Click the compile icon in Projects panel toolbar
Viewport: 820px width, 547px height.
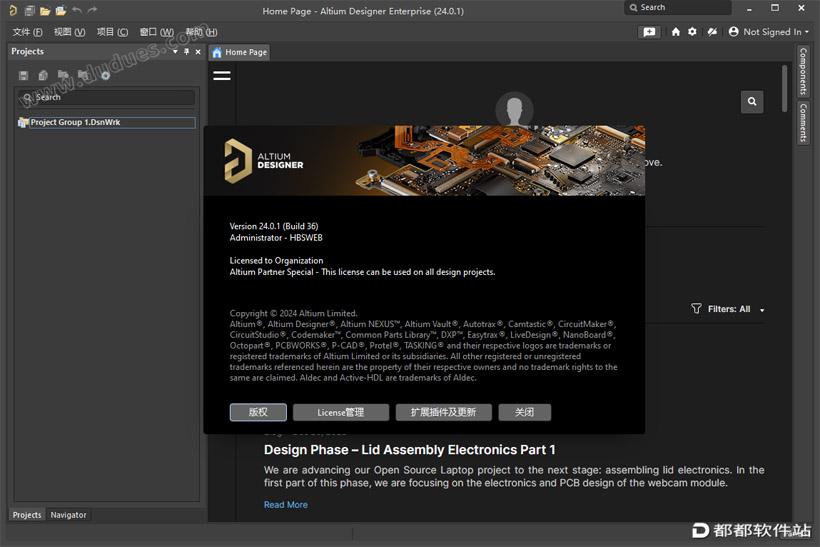click(43, 75)
